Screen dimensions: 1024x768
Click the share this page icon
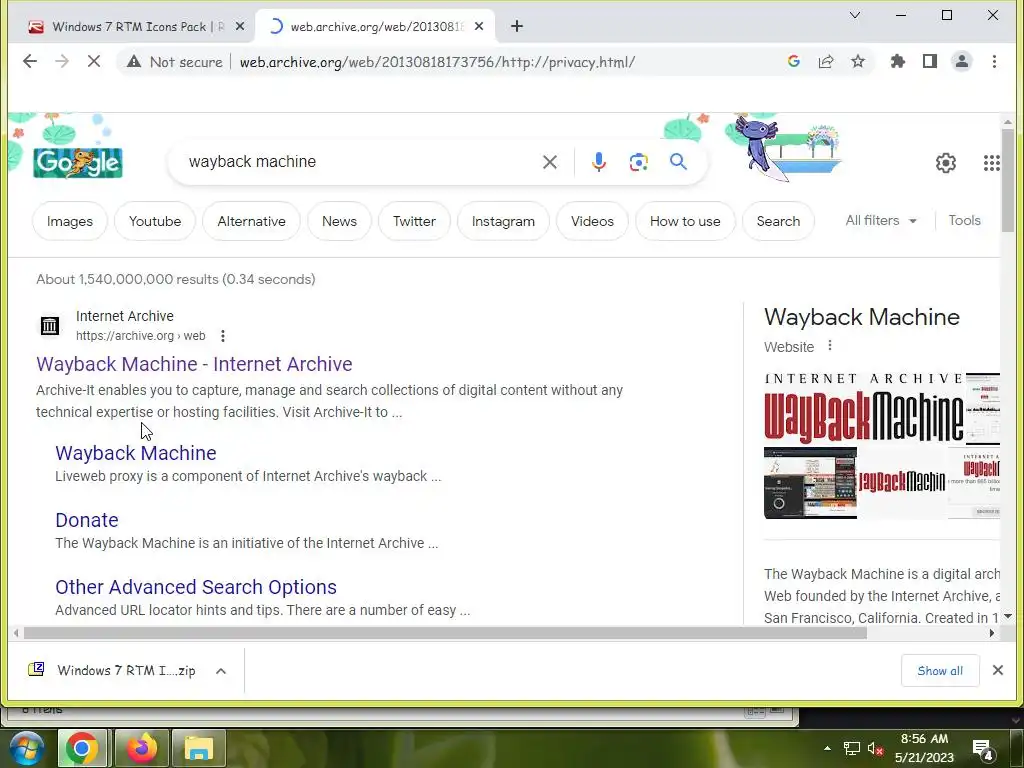click(x=825, y=61)
